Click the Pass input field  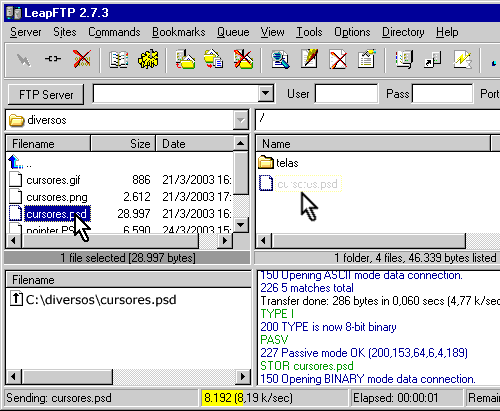pos(443,93)
